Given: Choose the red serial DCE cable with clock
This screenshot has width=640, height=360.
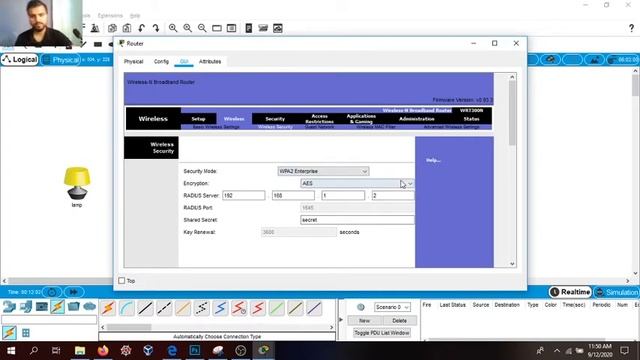Looking at the screenshot, I should point(239,308).
